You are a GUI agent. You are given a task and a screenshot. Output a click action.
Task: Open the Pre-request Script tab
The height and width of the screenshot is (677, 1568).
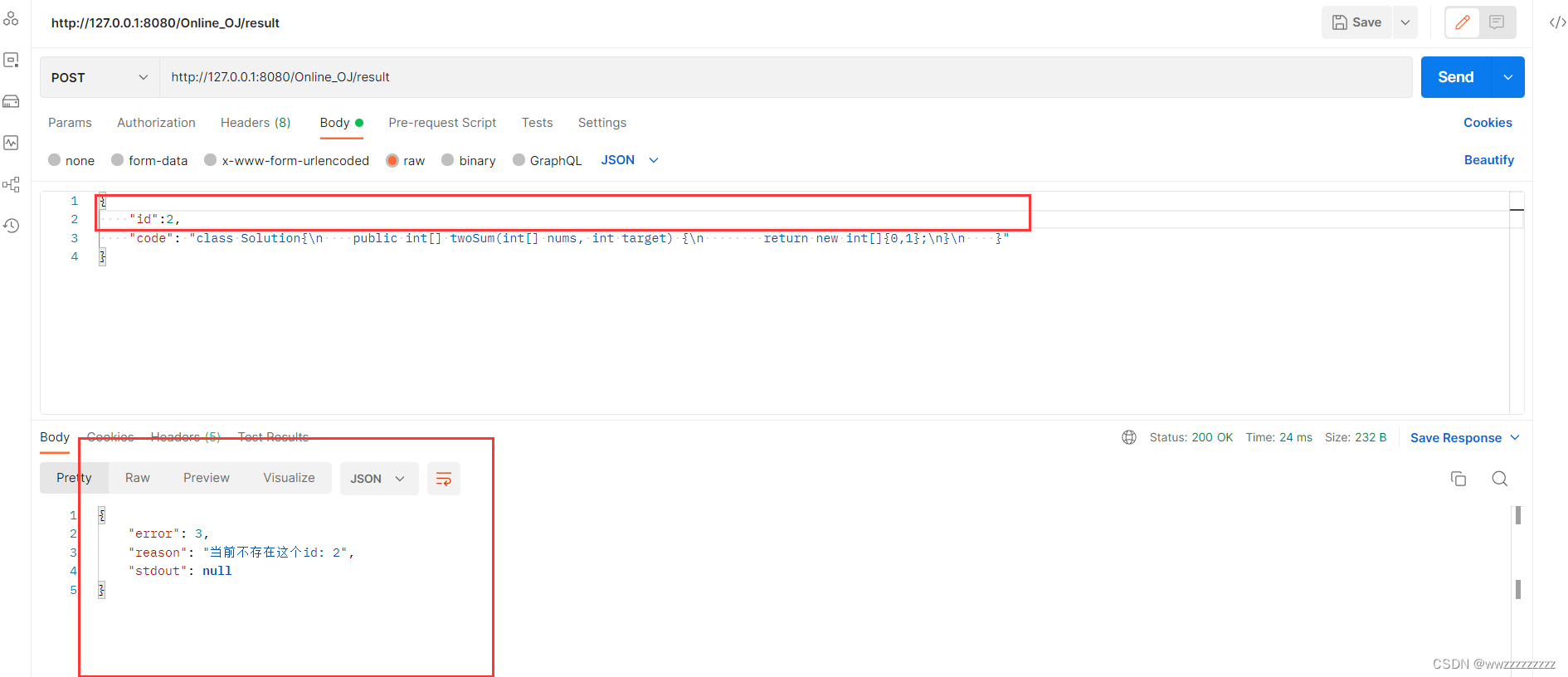[x=442, y=123]
